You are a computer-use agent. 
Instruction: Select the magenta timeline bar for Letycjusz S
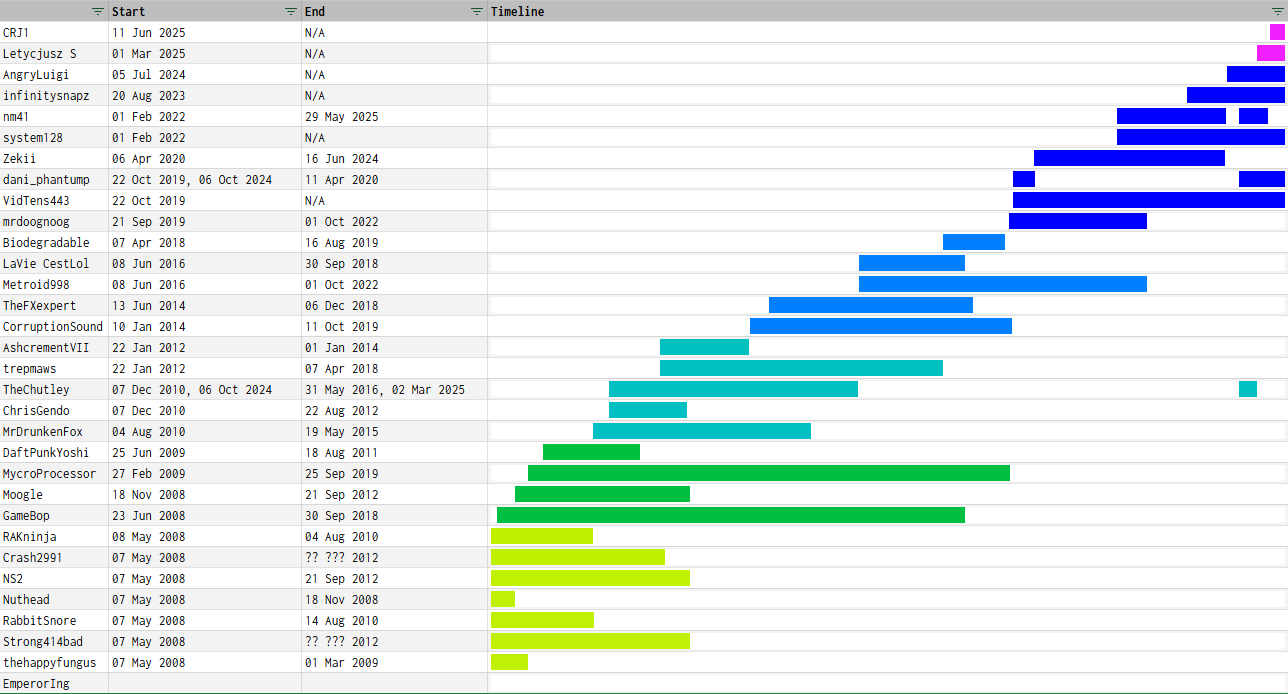(1270, 53)
